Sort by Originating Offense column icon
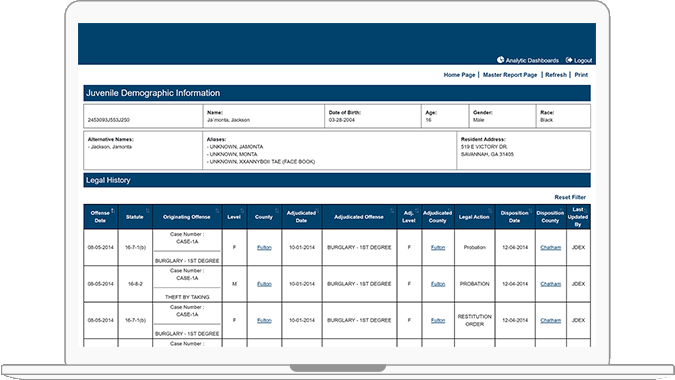675x380 pixels. click(x=217, y=210)
